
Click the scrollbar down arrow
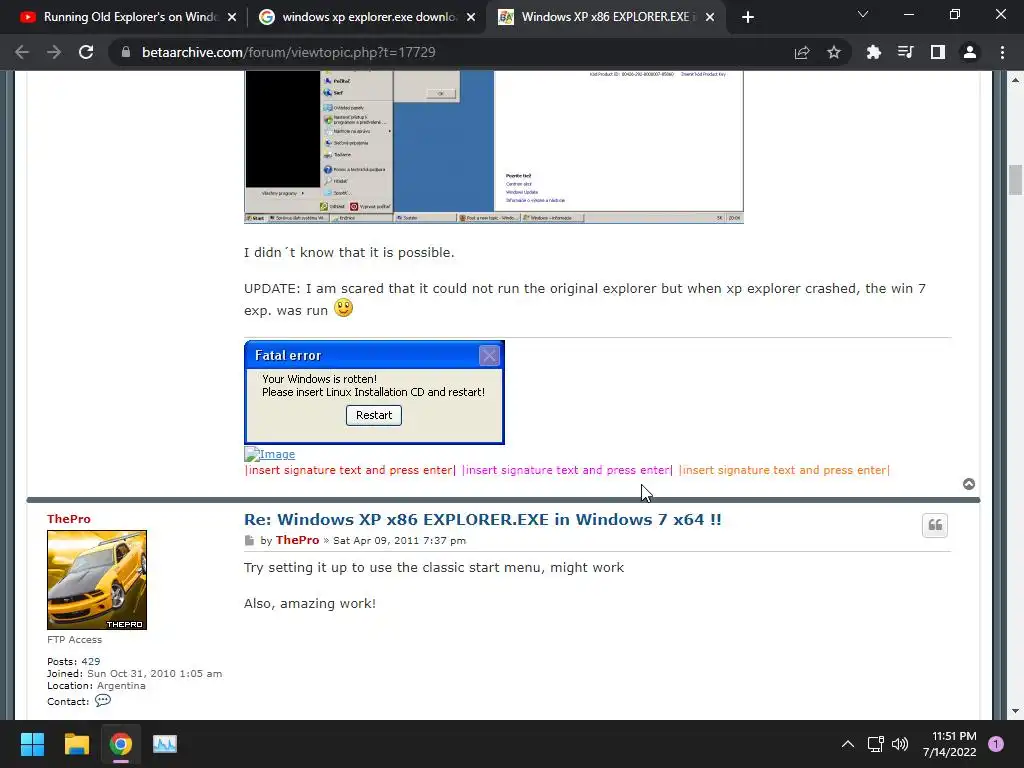(1015, 711)
